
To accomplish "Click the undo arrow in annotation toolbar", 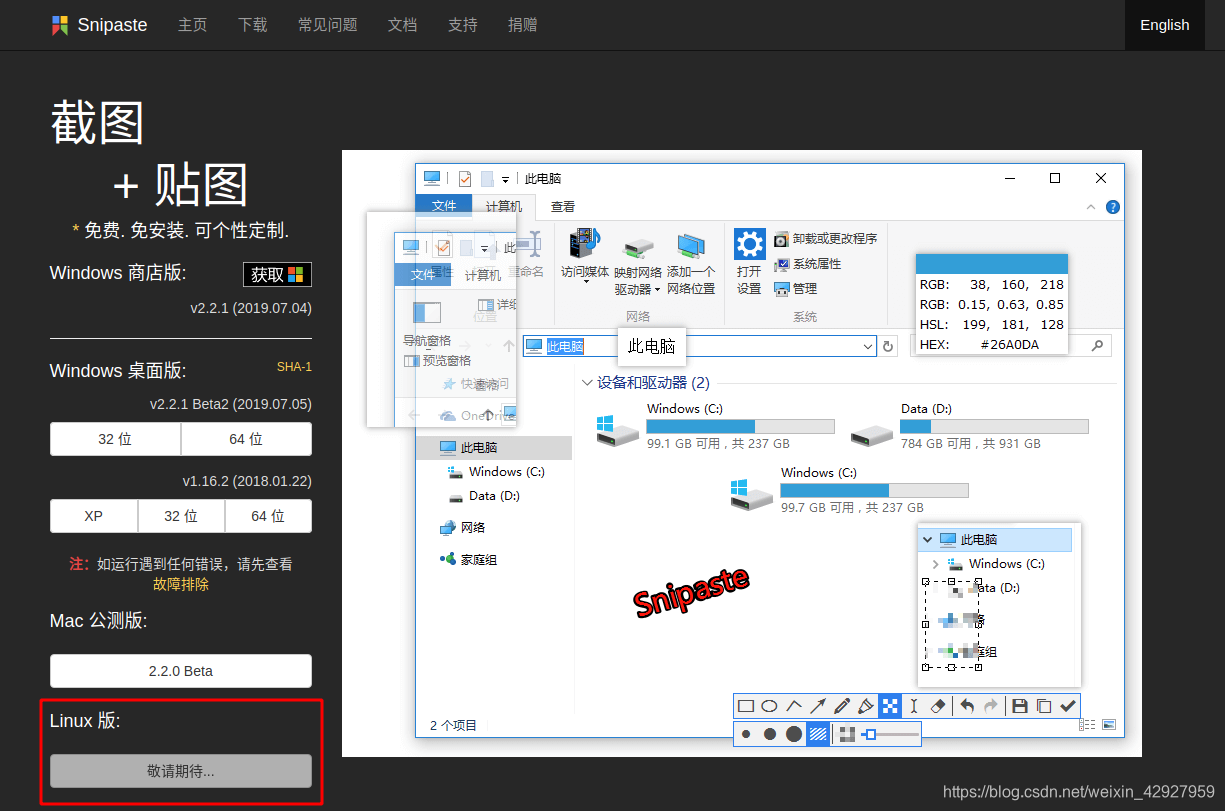I will coord(967,706).
